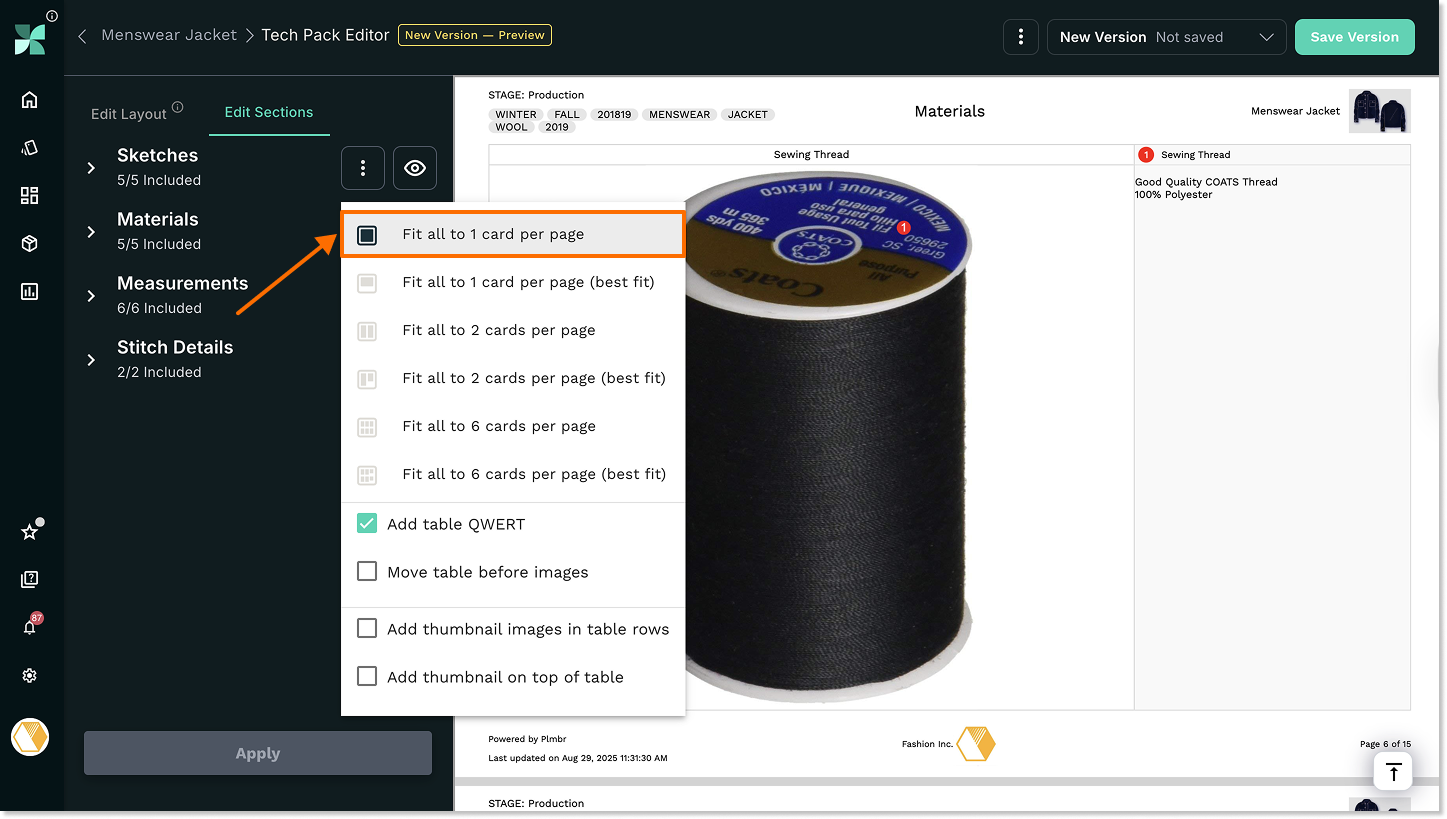Image resolution: width=1447 pixels, height=819 pixels.
Task: Open notifications bell with 87 badge
Action: point(29,627)
